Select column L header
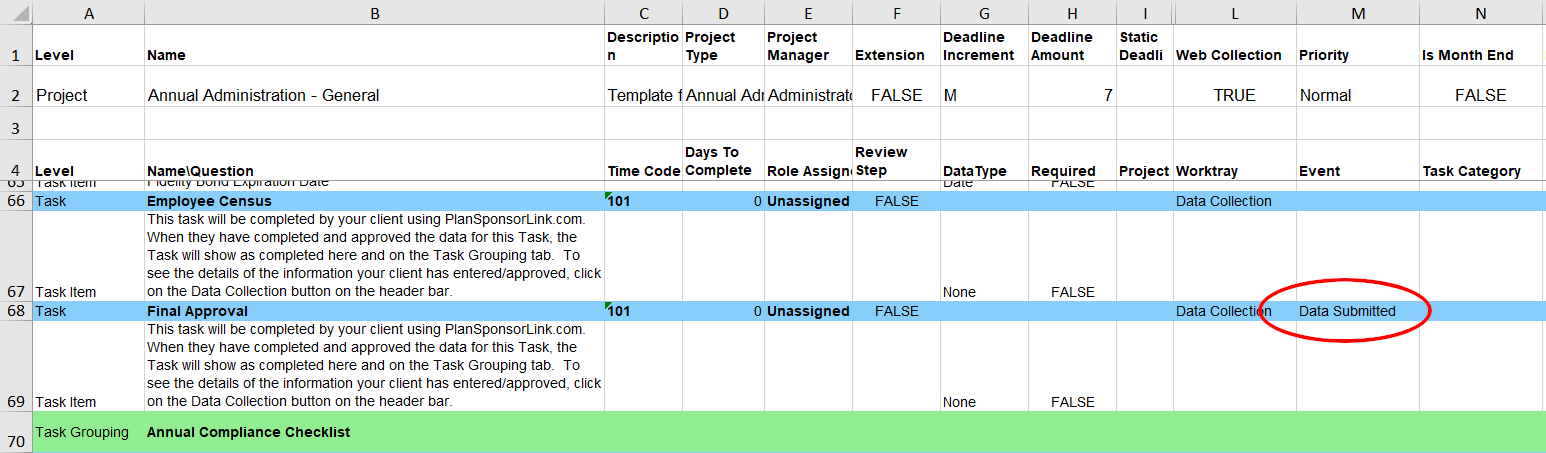The width and height of the screenshot is (1546, 453). (x=1235, y=12)
